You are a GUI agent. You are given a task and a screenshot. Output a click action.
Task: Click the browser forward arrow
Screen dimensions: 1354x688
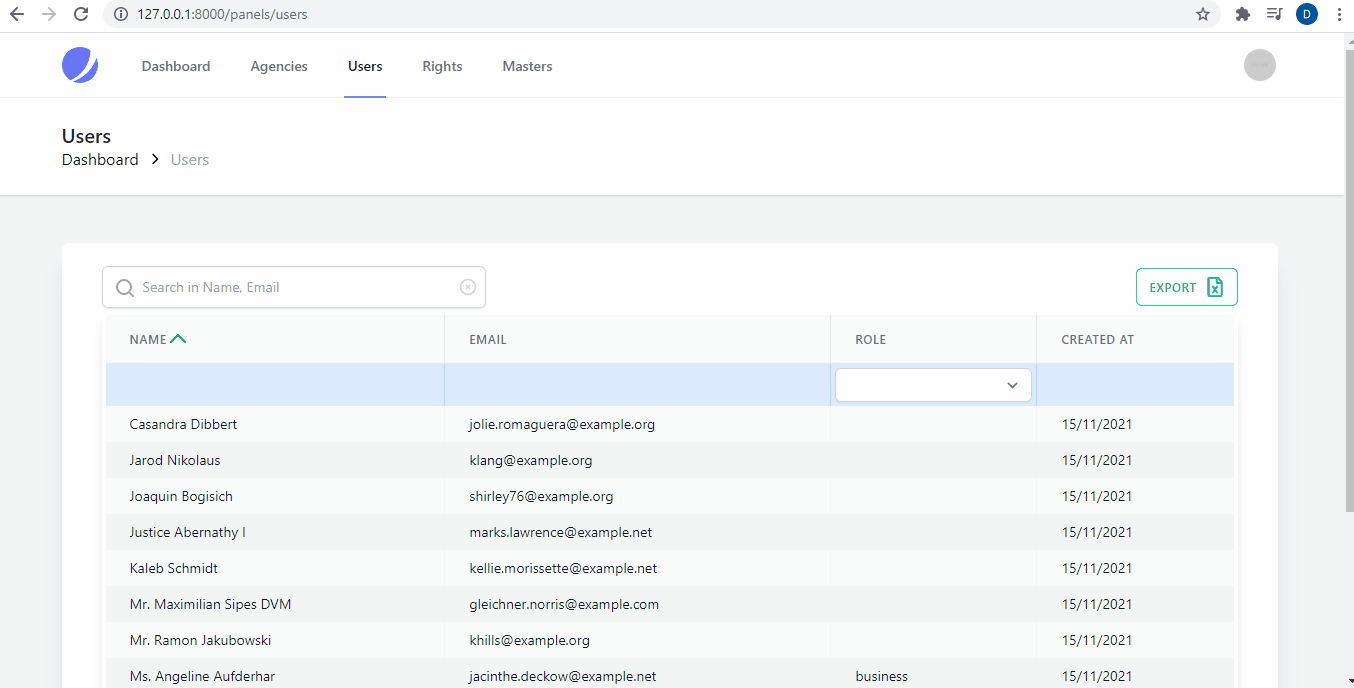pos(49,14)
